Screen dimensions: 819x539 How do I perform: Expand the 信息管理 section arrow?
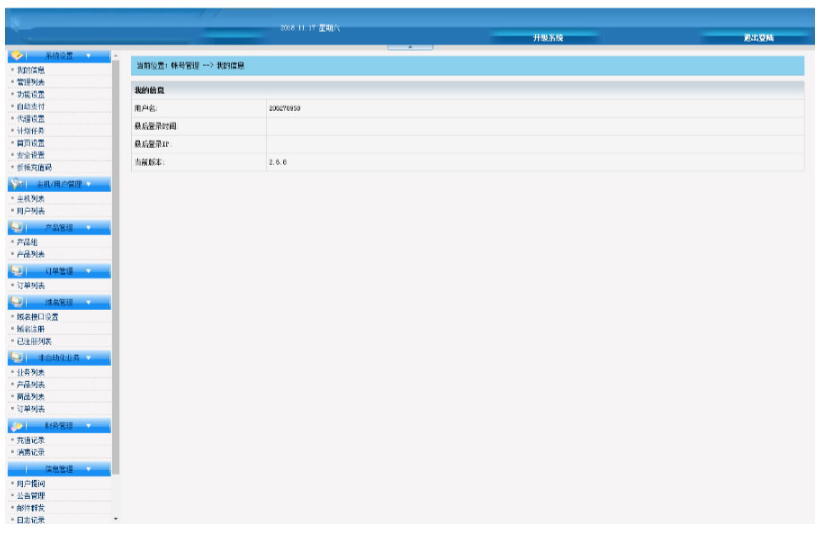pyautogui.click(x=89, y=469)
